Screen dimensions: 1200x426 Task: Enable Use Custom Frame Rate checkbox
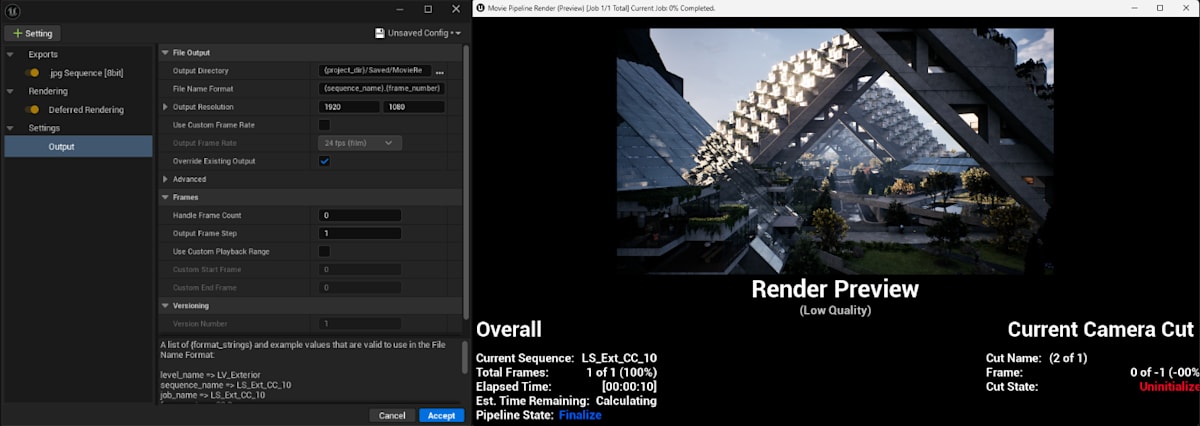(x=324, y=125)
